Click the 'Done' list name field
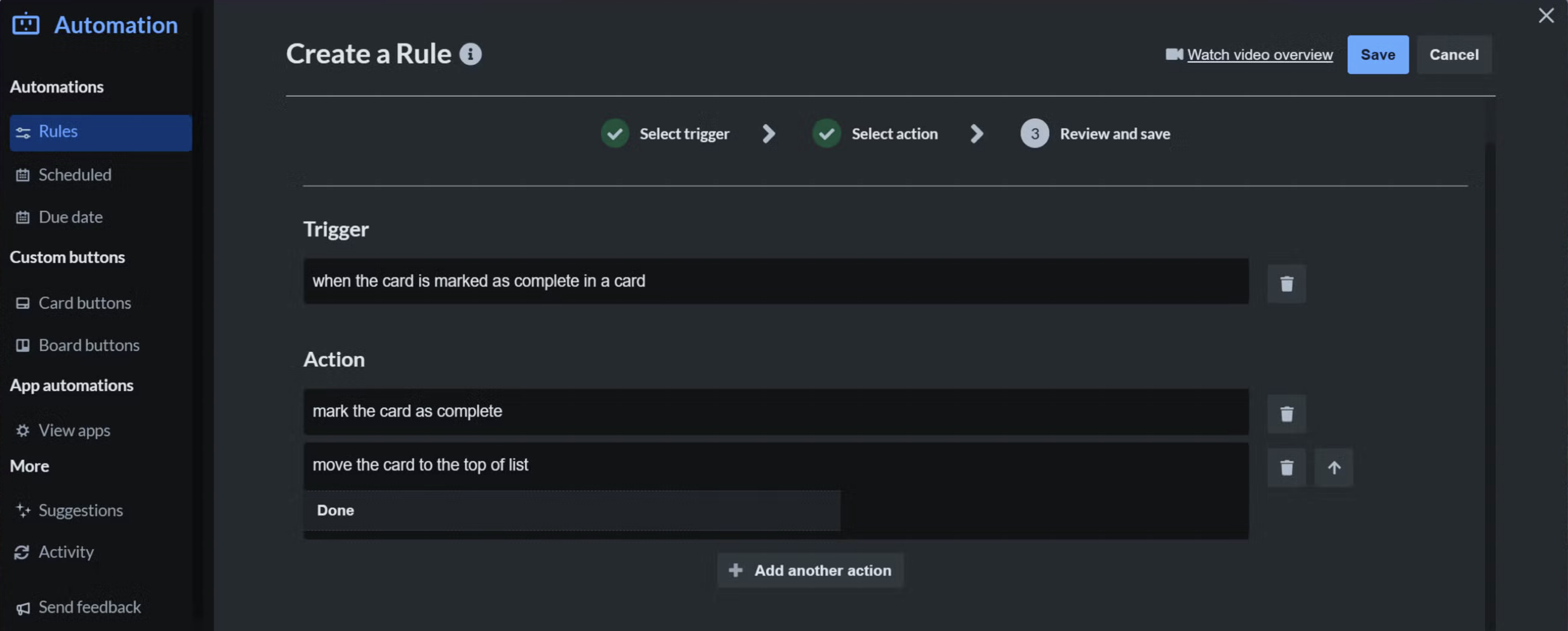This screenshot has width=1568, height=631. coord(572,510)
